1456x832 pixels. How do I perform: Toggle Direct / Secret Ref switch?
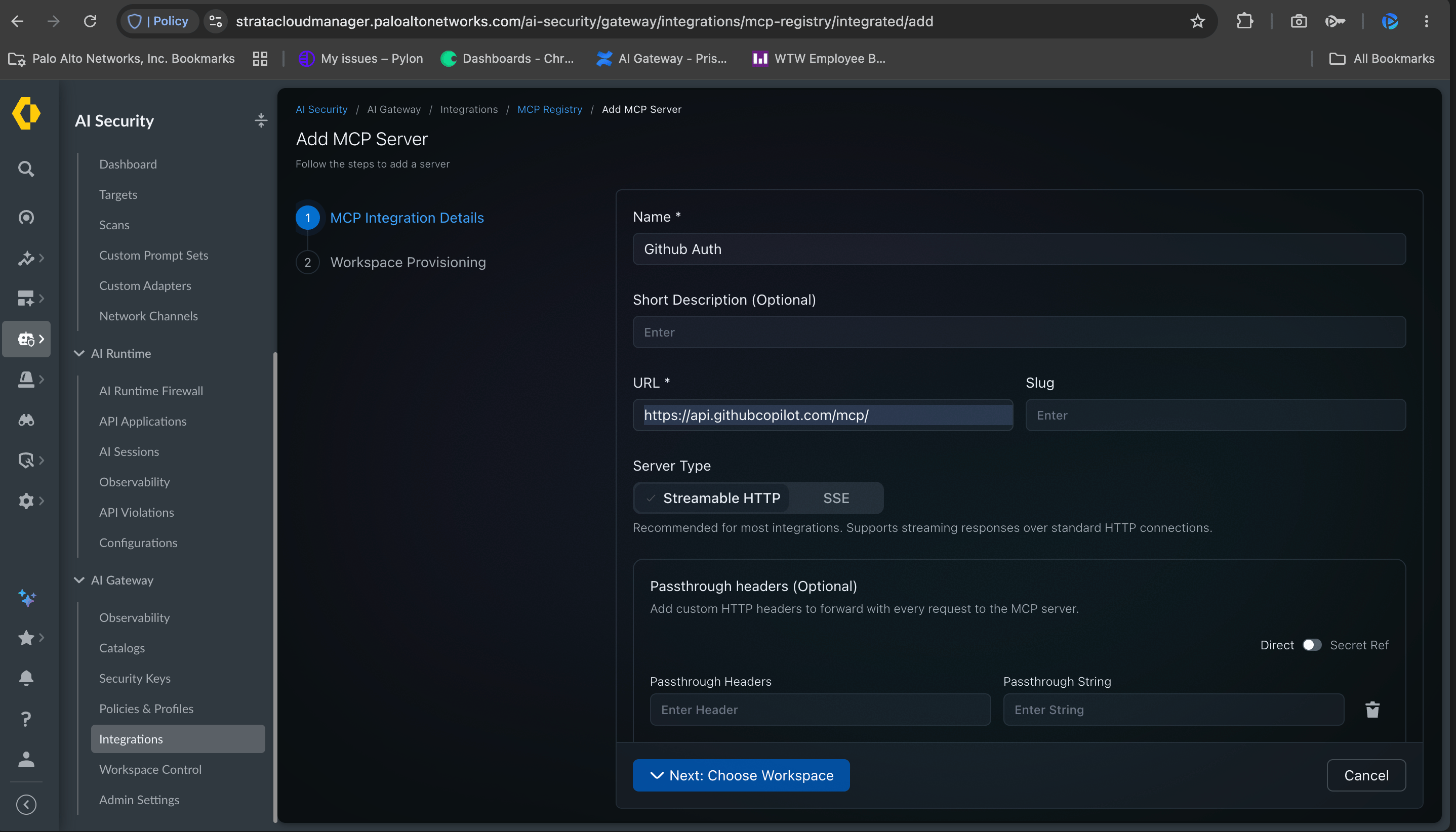(1312, 645)
